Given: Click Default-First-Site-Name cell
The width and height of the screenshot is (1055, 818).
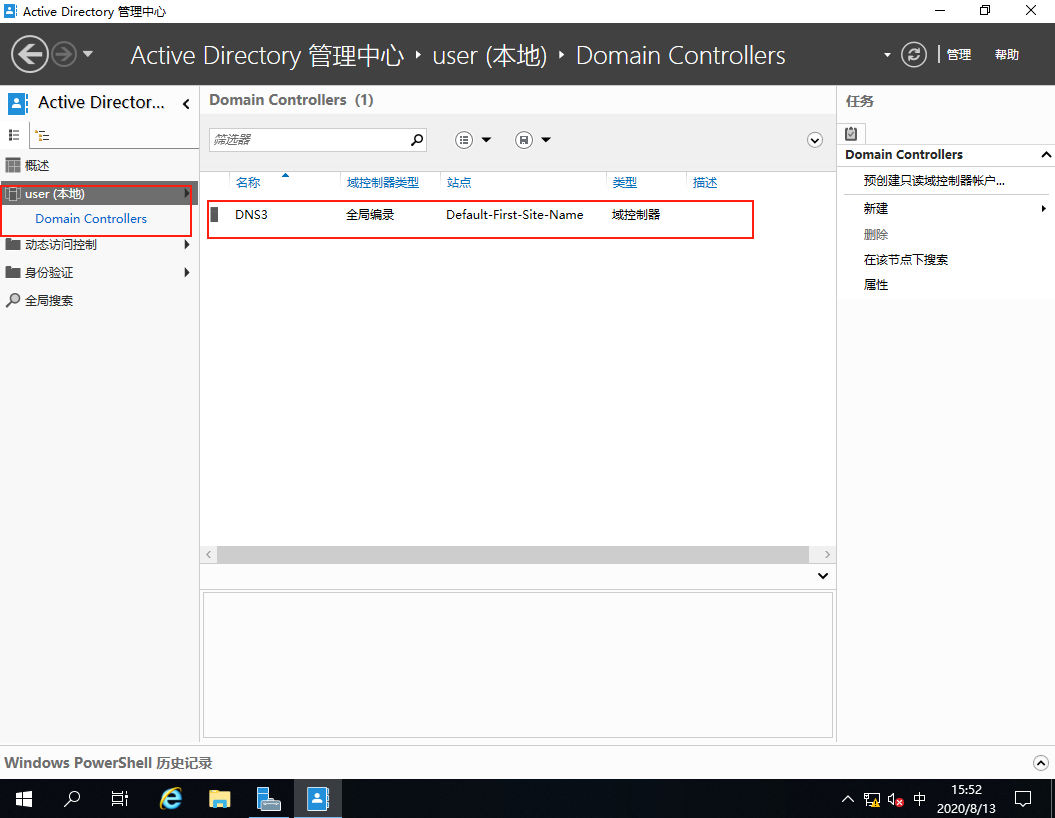Looking at the screenshot, I should tap(515, 215).
